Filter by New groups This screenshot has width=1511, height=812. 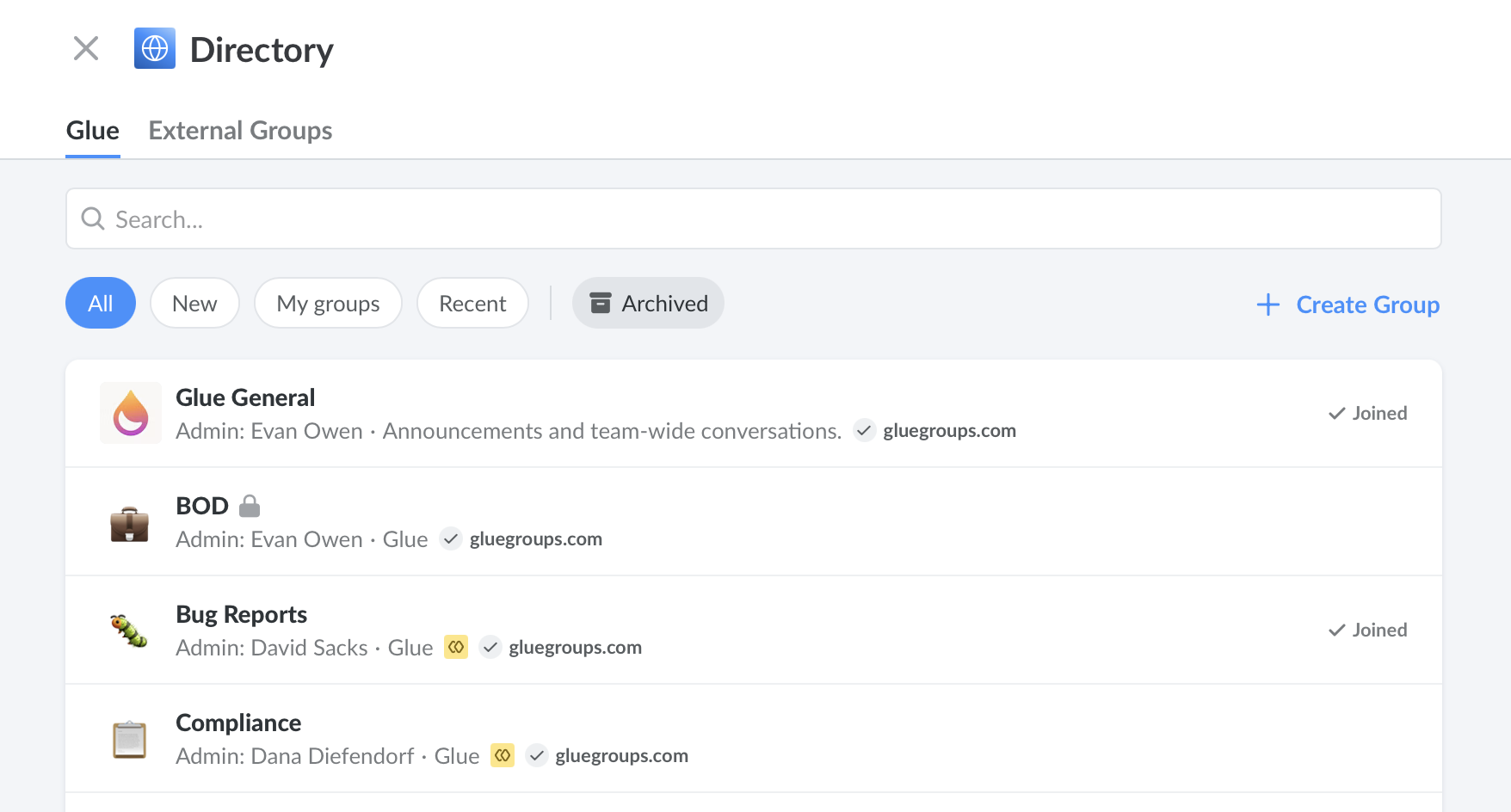point(194,304)
